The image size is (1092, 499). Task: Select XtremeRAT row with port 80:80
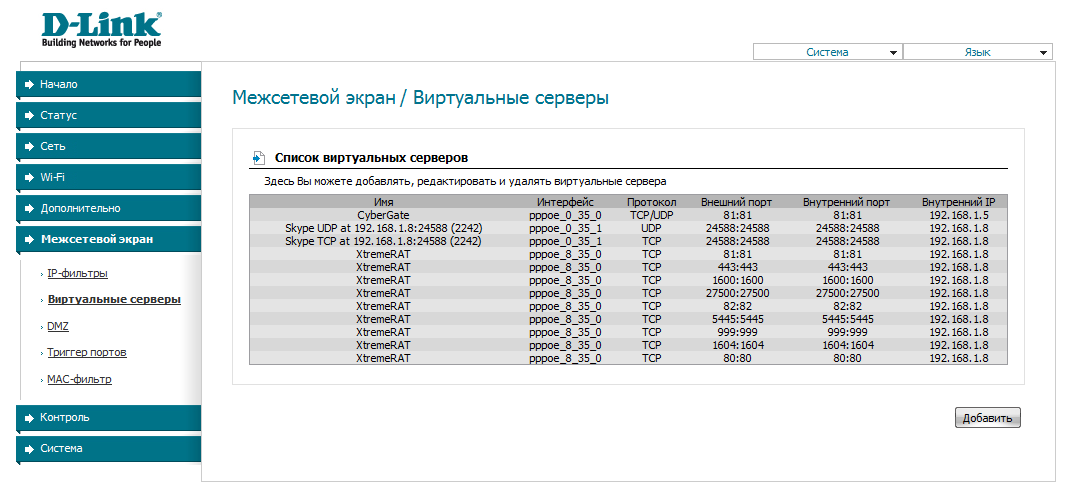(628, 358)
